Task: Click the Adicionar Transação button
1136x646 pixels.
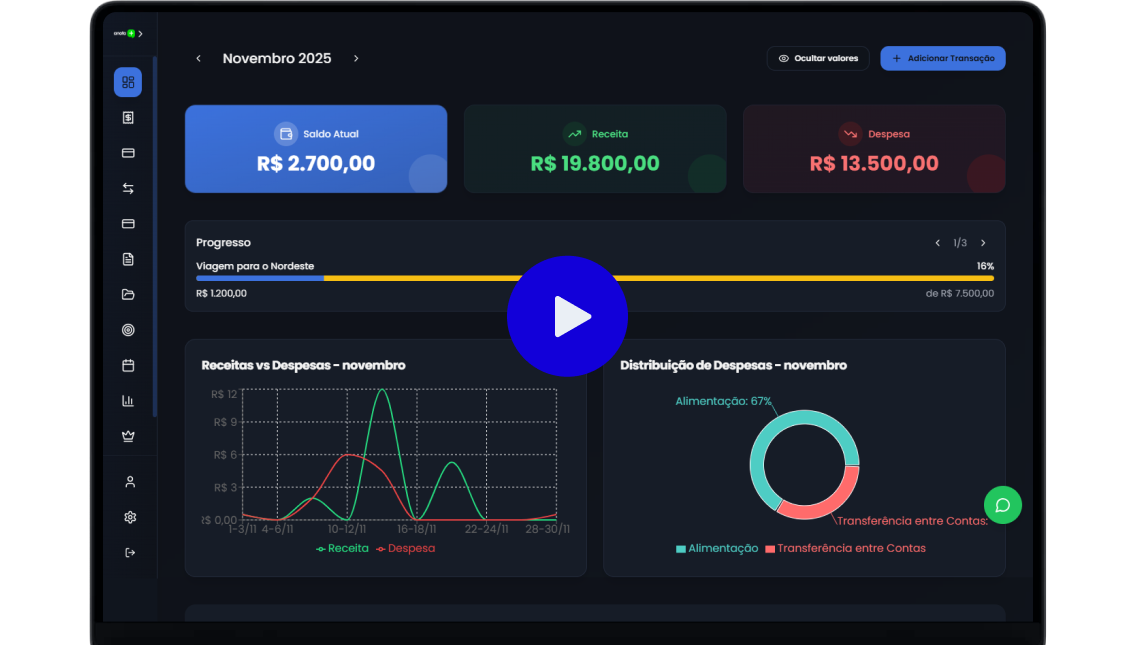Action: (942, 59)
